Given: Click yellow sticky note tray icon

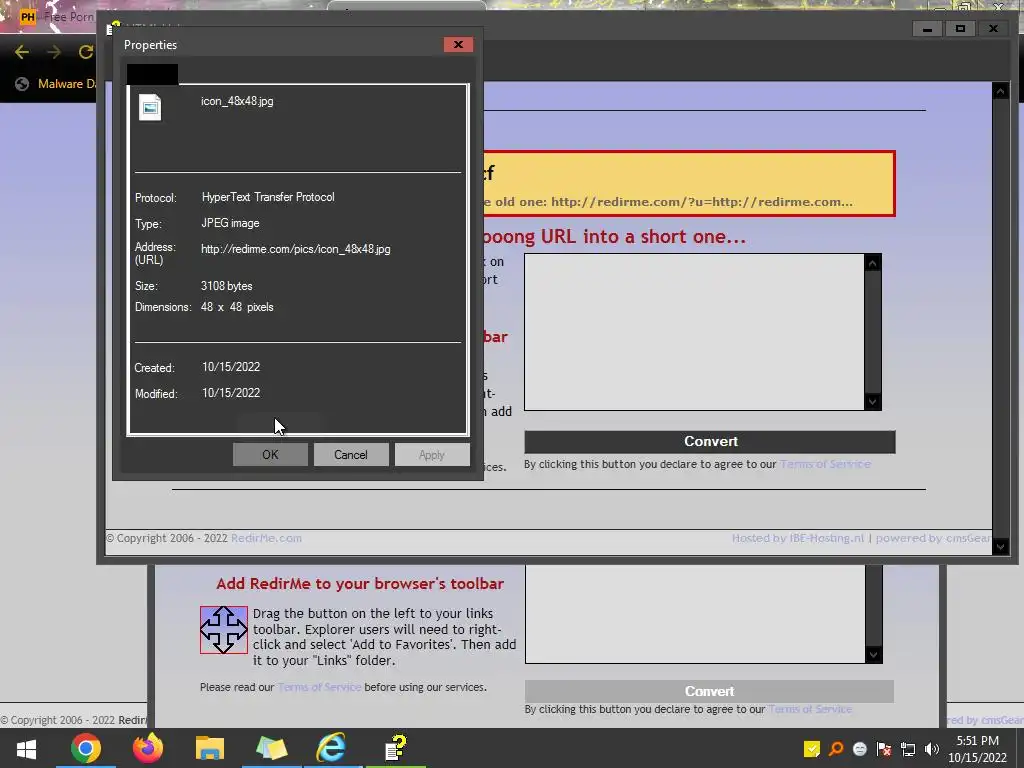Looking at the screenshot, I should tap(812, 749).
